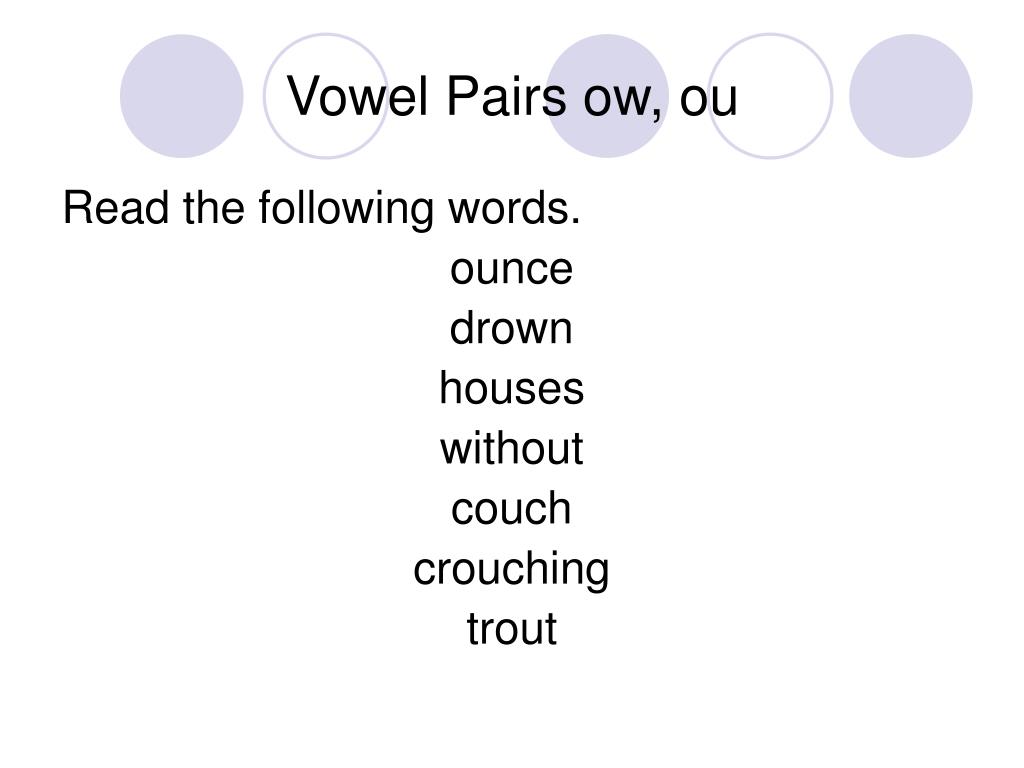The height and width of the screenshot is (768, 1024).
Task: Click the filled circle behind 'Pairs ow'
Action: coord(607,96)
